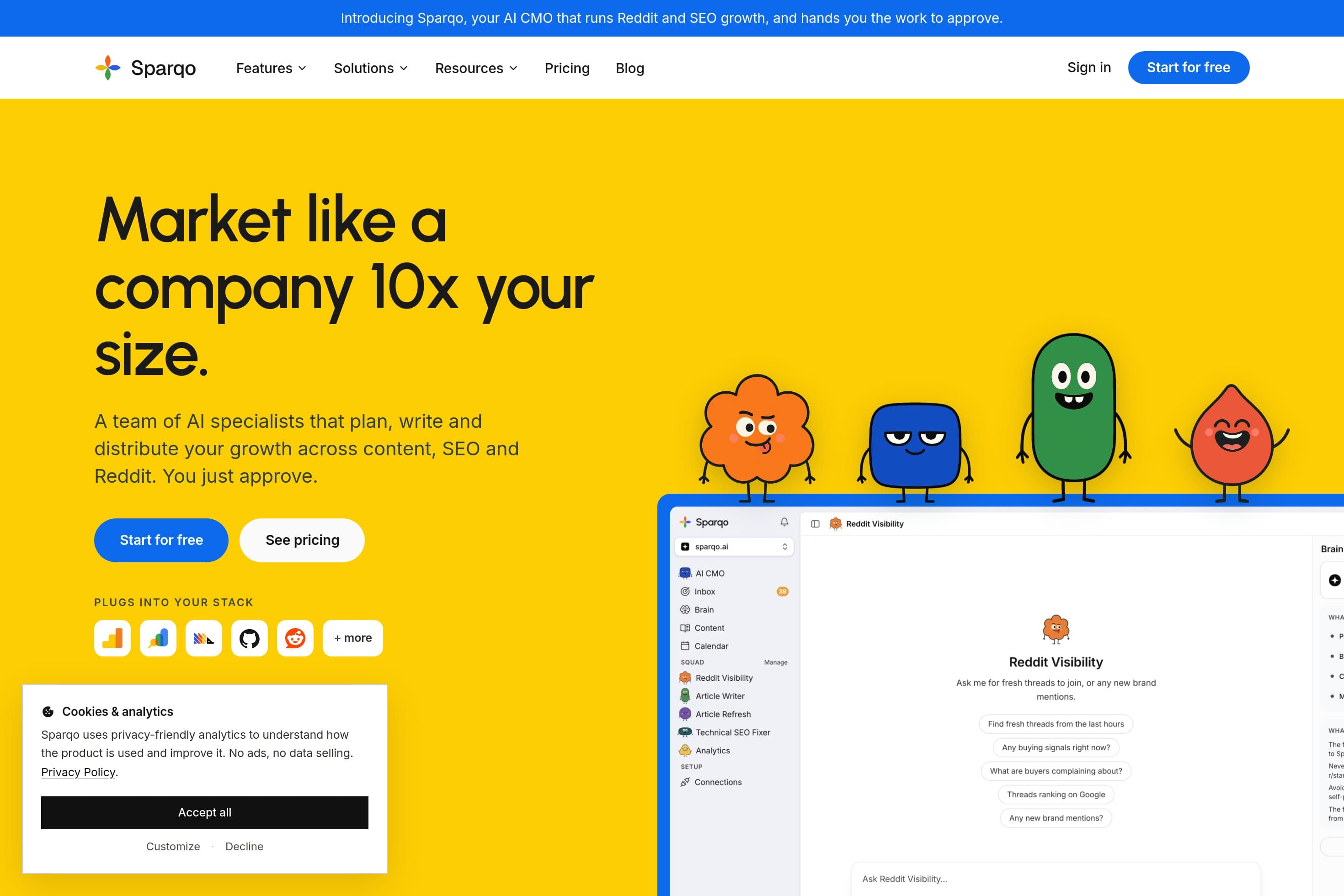Click the + more integrations button

352,638
